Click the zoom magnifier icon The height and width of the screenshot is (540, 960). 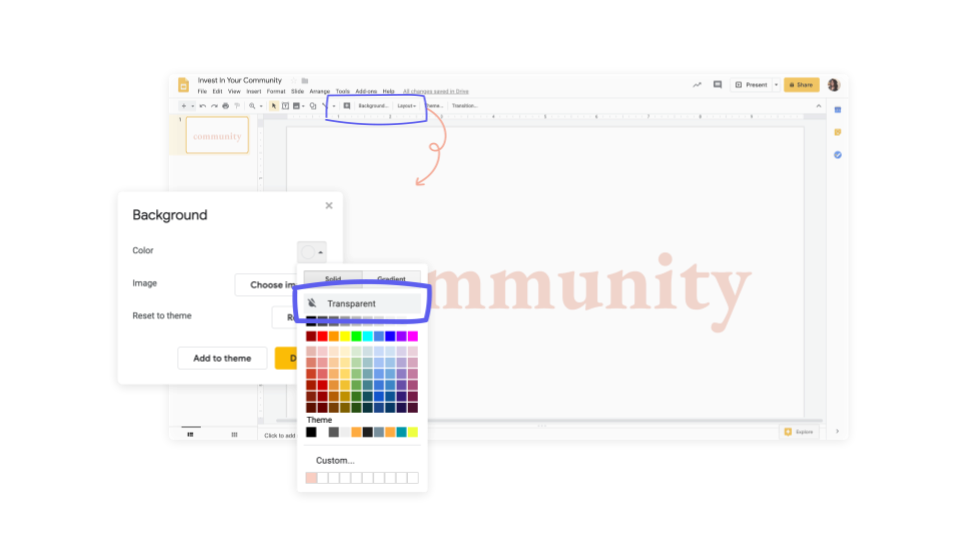(252, 106)
